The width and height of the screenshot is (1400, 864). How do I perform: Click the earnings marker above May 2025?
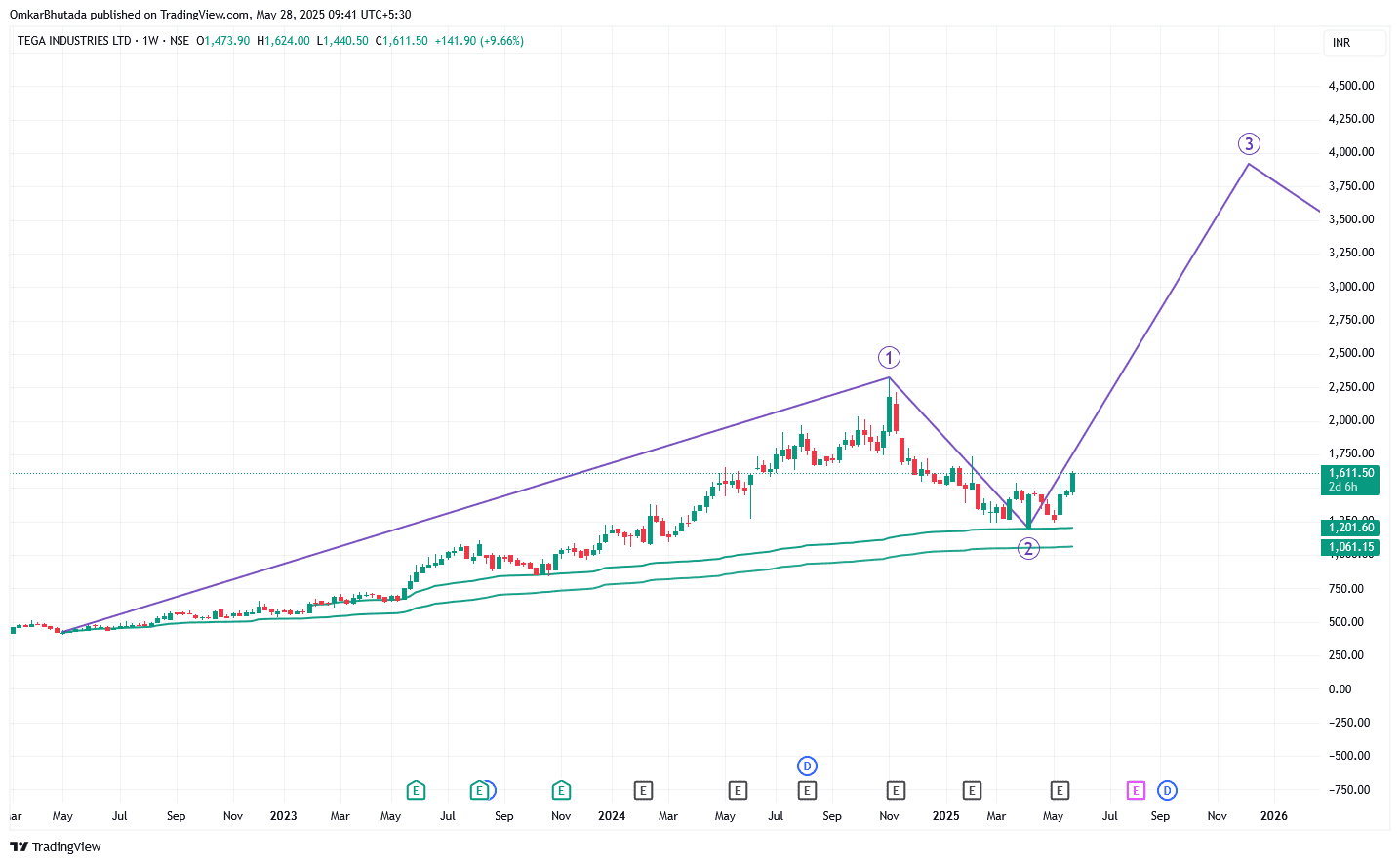coord(1060,790)
